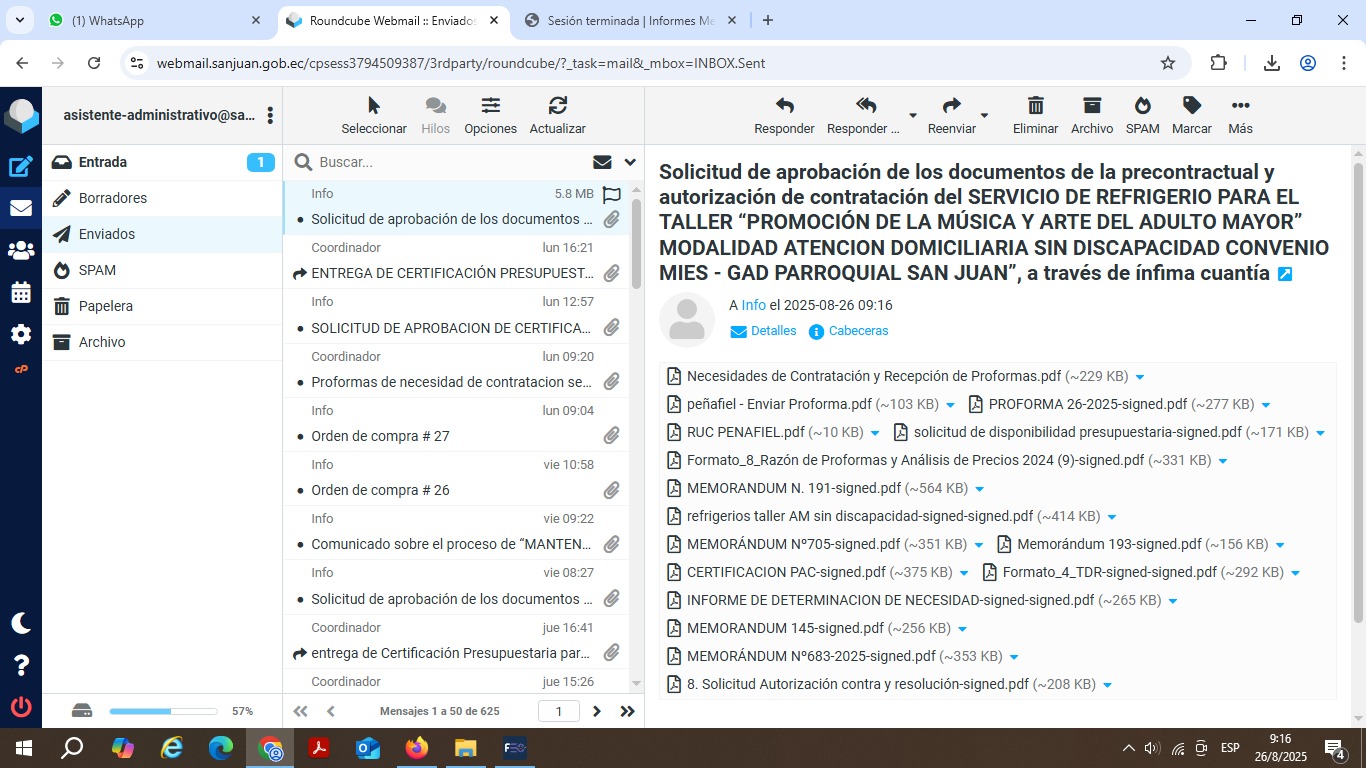Image resolution: width=1366 pixels, height=768 pixels.
Task: Mark message as SPAM flame icon
Action: [1142, 106]
